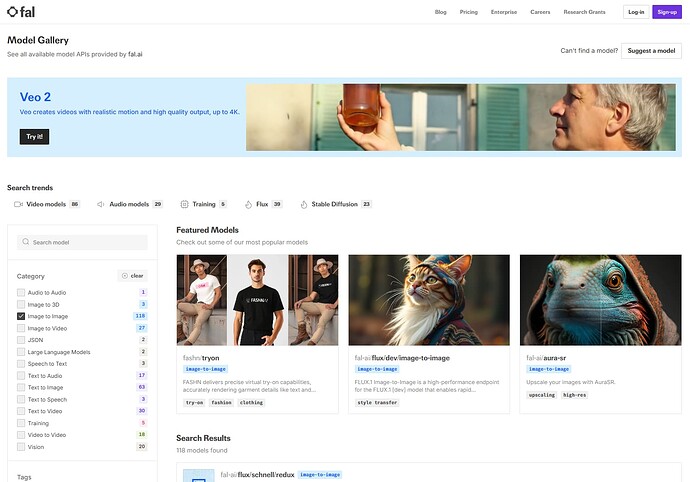Click the fashion tag
Screen dimensions: 690x482
pos(221,402)
